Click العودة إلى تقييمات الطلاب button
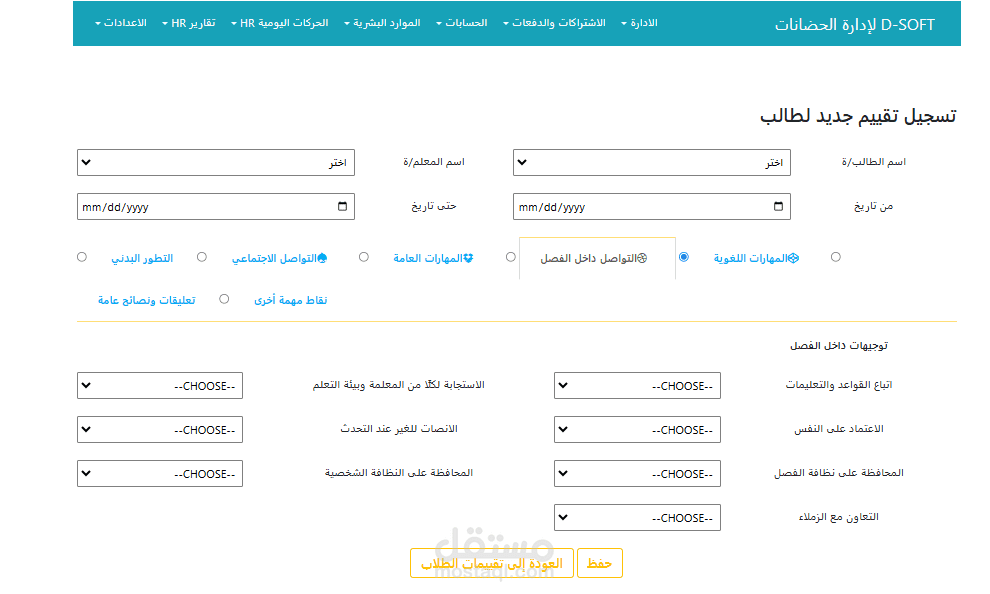This screenshot has width=990, height=594. 492,563
